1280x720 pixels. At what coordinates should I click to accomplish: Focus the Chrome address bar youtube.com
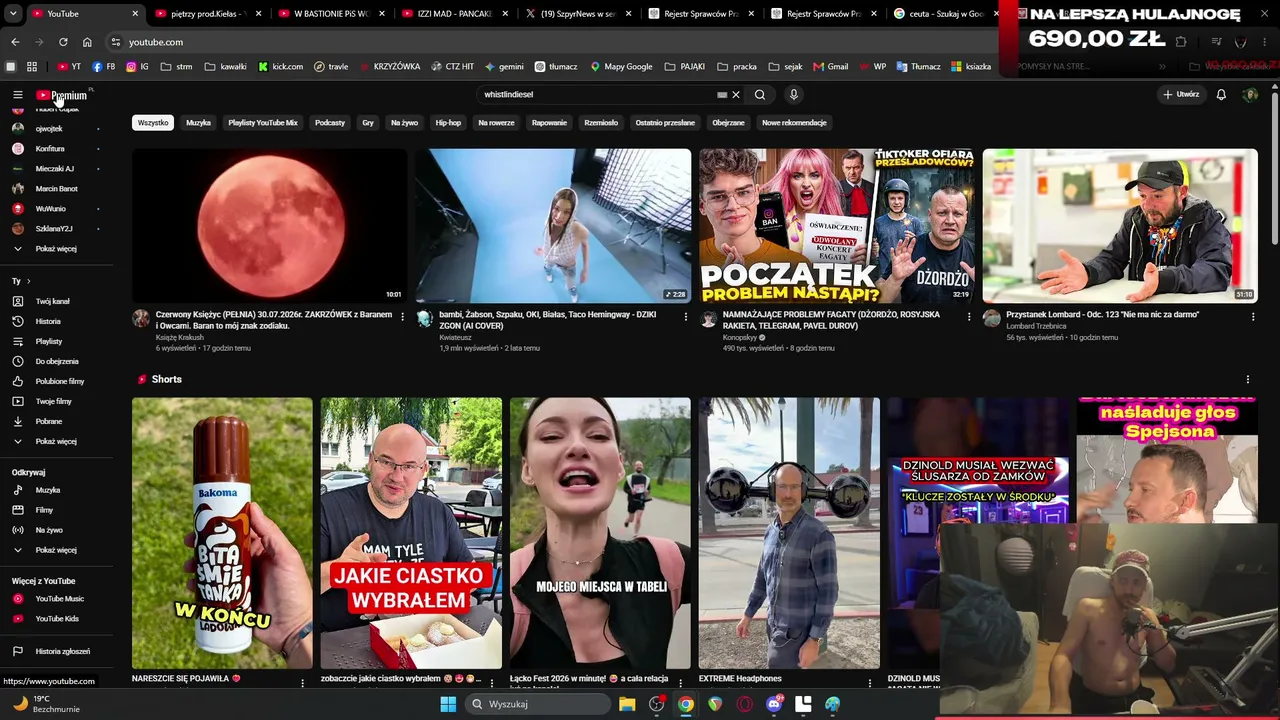click(x=550, y=42)
